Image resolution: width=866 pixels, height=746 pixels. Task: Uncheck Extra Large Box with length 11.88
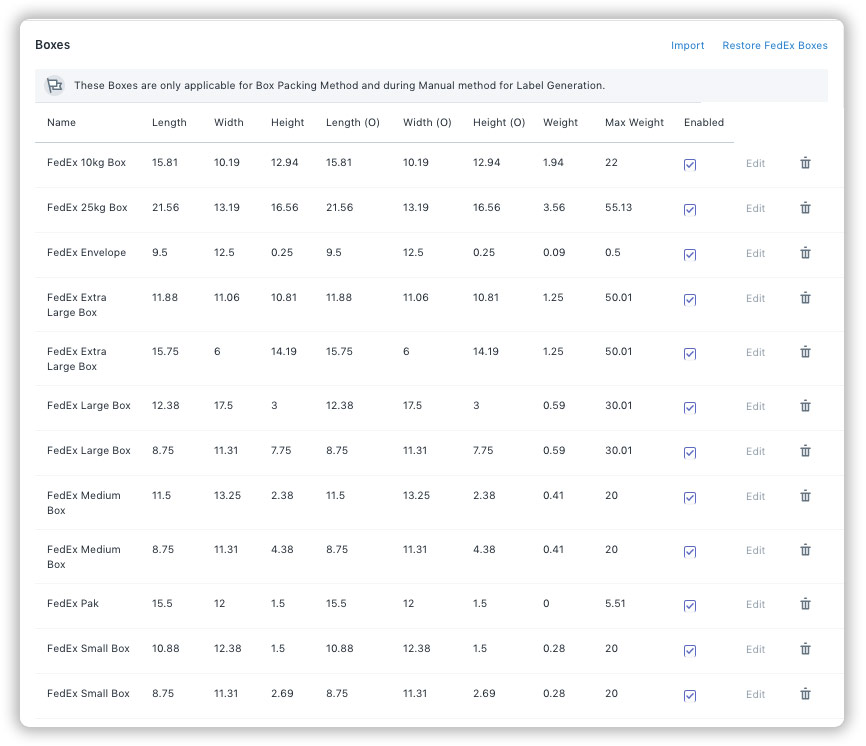pyautogui.click(x=690, y=300)
